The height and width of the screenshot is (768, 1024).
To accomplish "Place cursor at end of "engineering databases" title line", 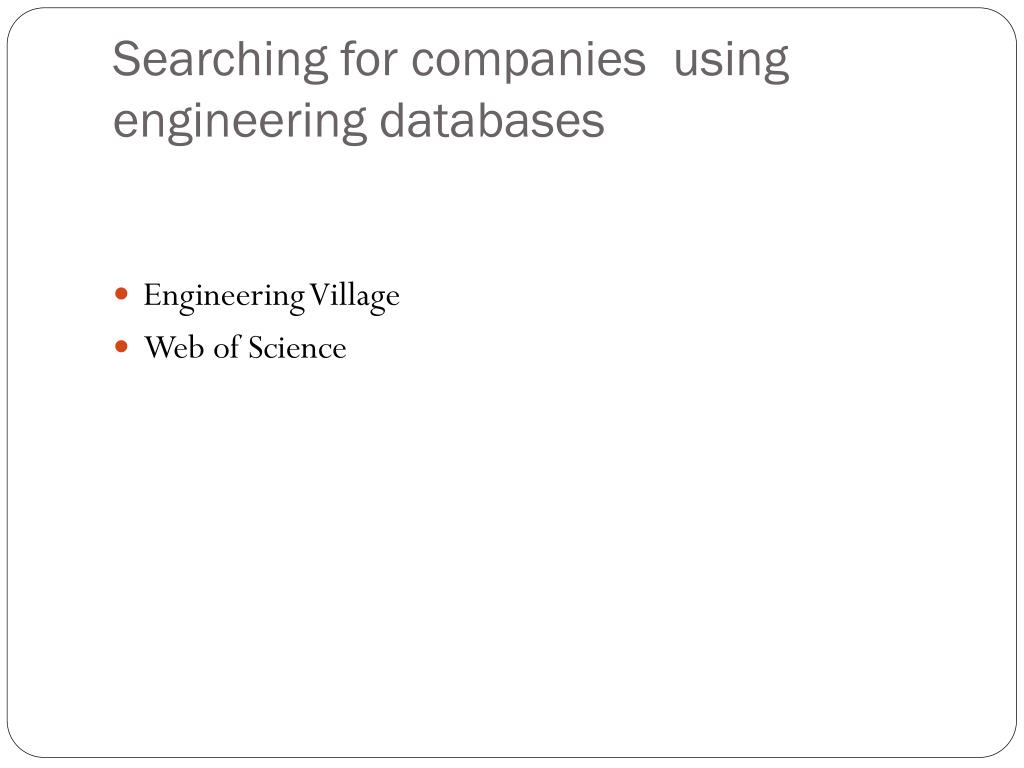I will (607, 122).
